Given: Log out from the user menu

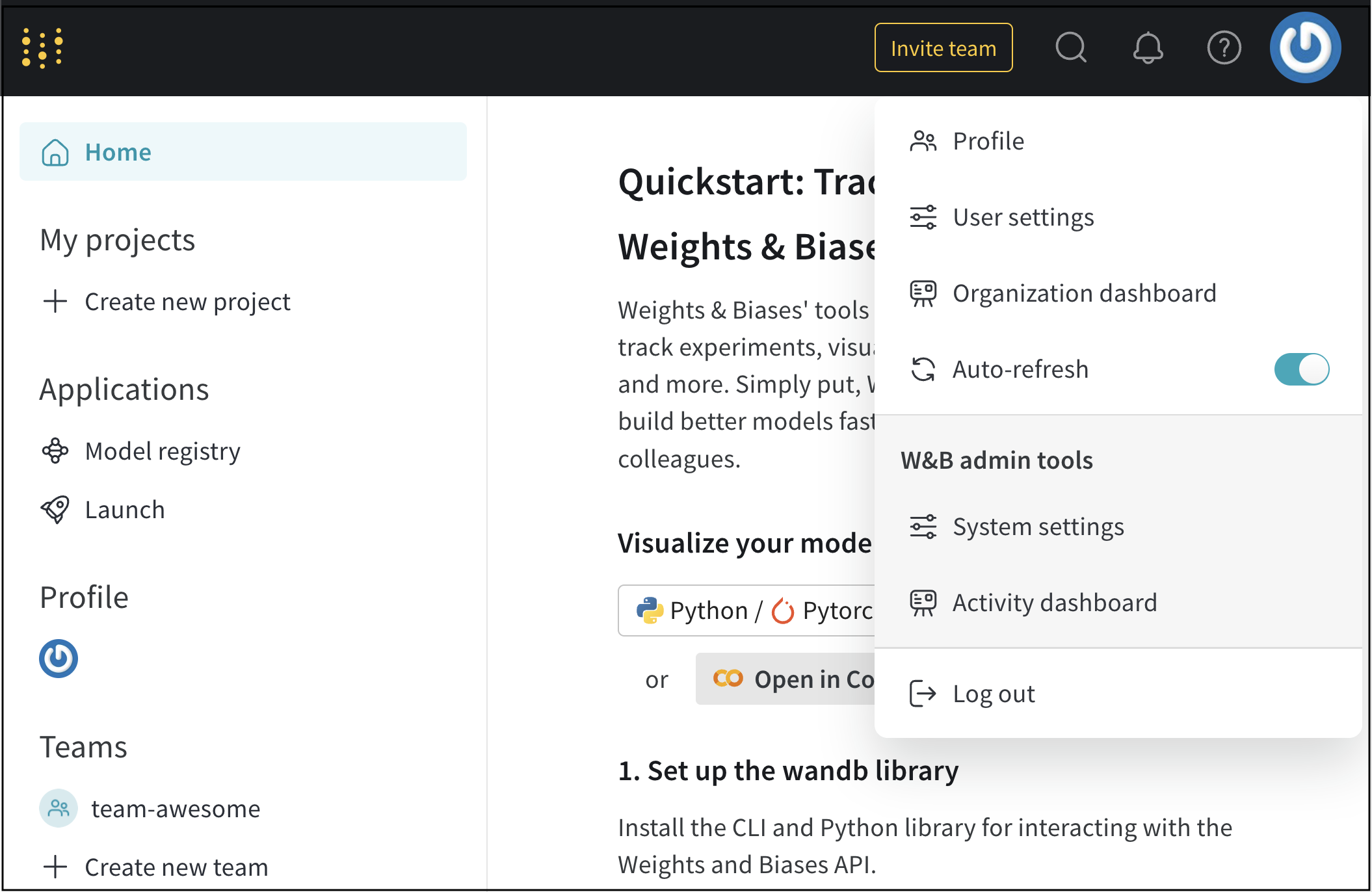Looking at the screenshot, I should (993, 694).
